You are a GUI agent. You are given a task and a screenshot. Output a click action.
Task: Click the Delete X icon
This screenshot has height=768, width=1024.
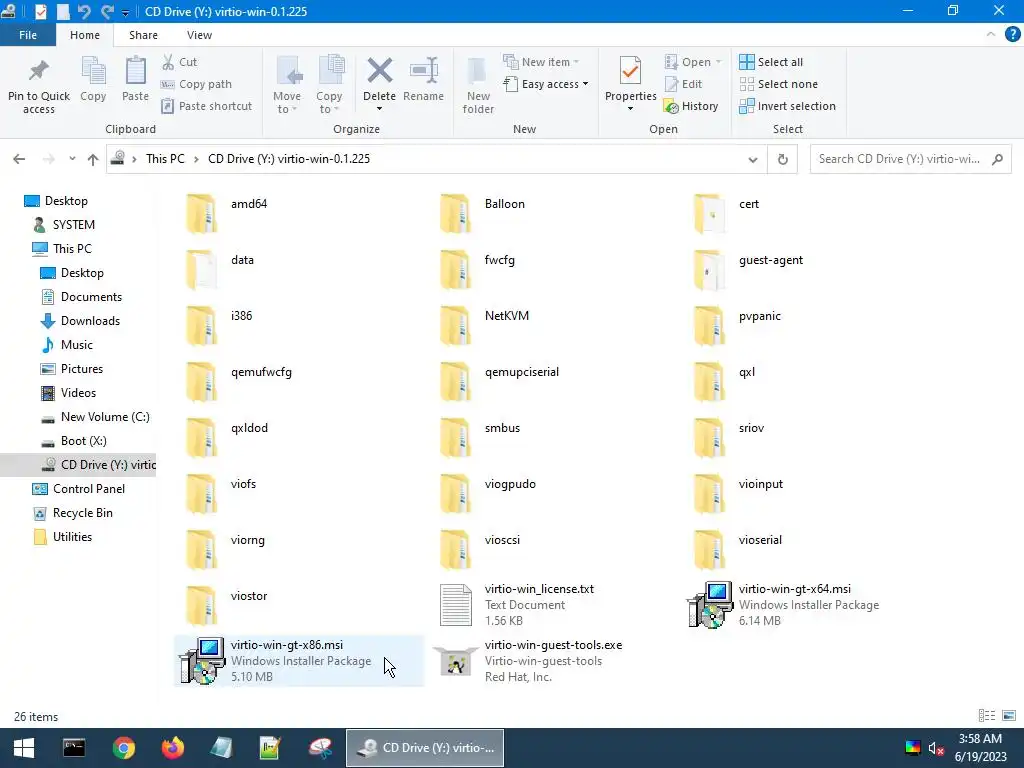(x=379, y=71)
